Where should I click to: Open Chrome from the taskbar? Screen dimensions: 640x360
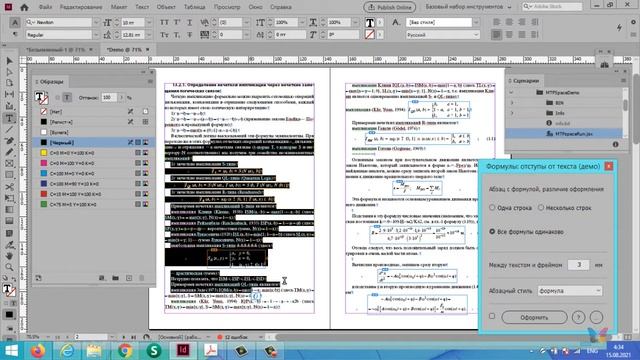click(125, 351)
